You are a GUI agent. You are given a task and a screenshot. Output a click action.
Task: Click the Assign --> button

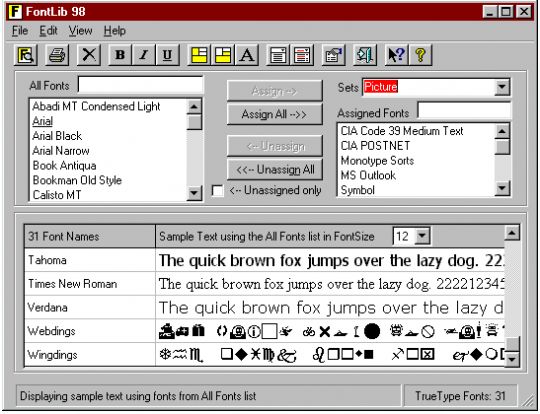[x=274, y=91]
